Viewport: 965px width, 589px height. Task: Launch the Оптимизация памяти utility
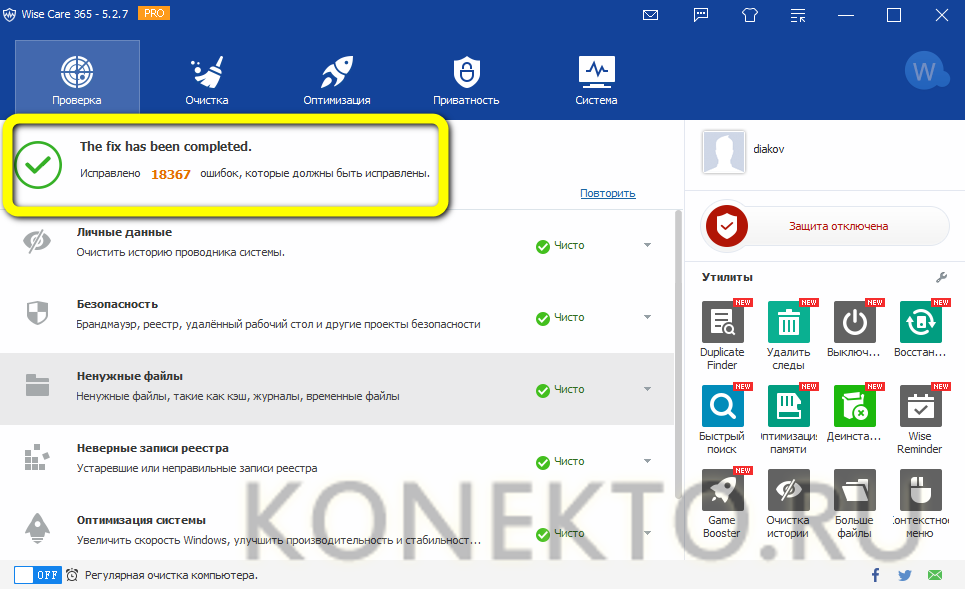tap(788, 419)
